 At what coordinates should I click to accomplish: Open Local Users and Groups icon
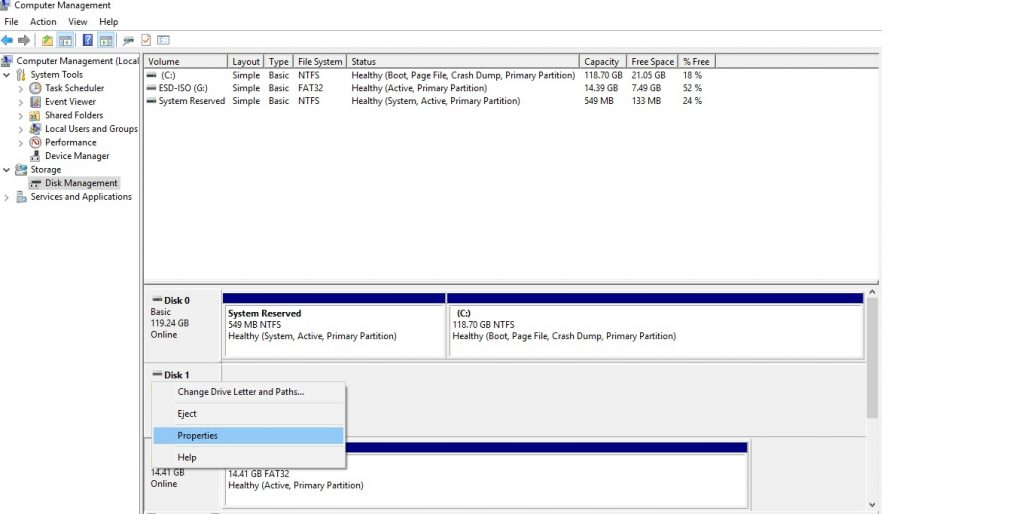[x=35, y=129]
